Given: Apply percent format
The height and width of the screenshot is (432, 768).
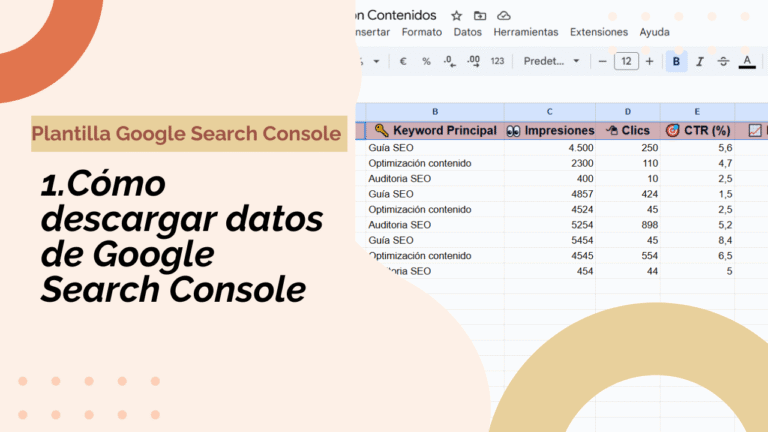Looking at the screenshot, I should [x=426, y=61].
